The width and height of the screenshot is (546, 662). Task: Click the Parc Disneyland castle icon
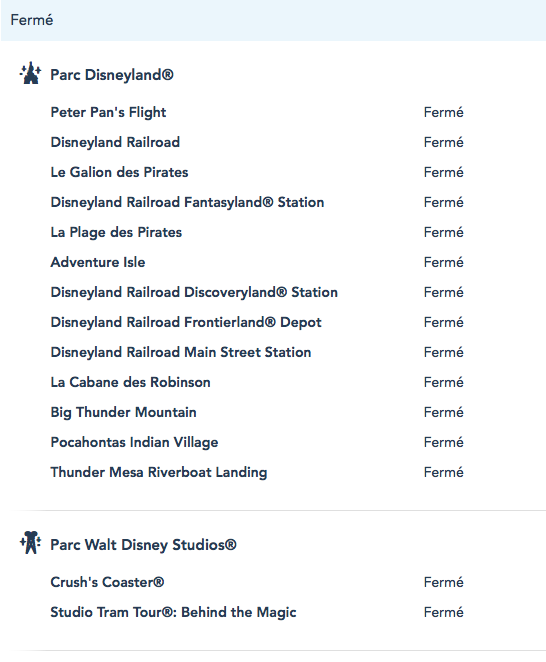point(30,73)
